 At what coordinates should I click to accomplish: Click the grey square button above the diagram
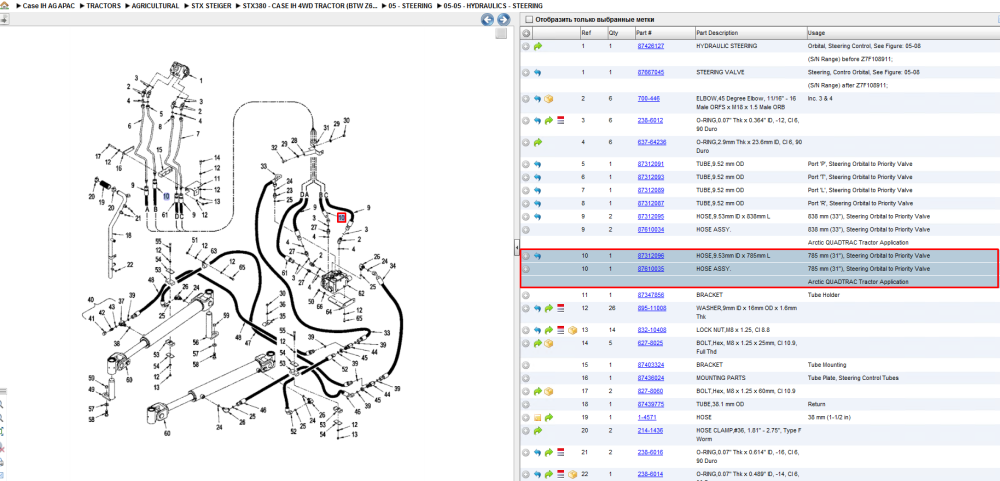[x=501, y=33]
